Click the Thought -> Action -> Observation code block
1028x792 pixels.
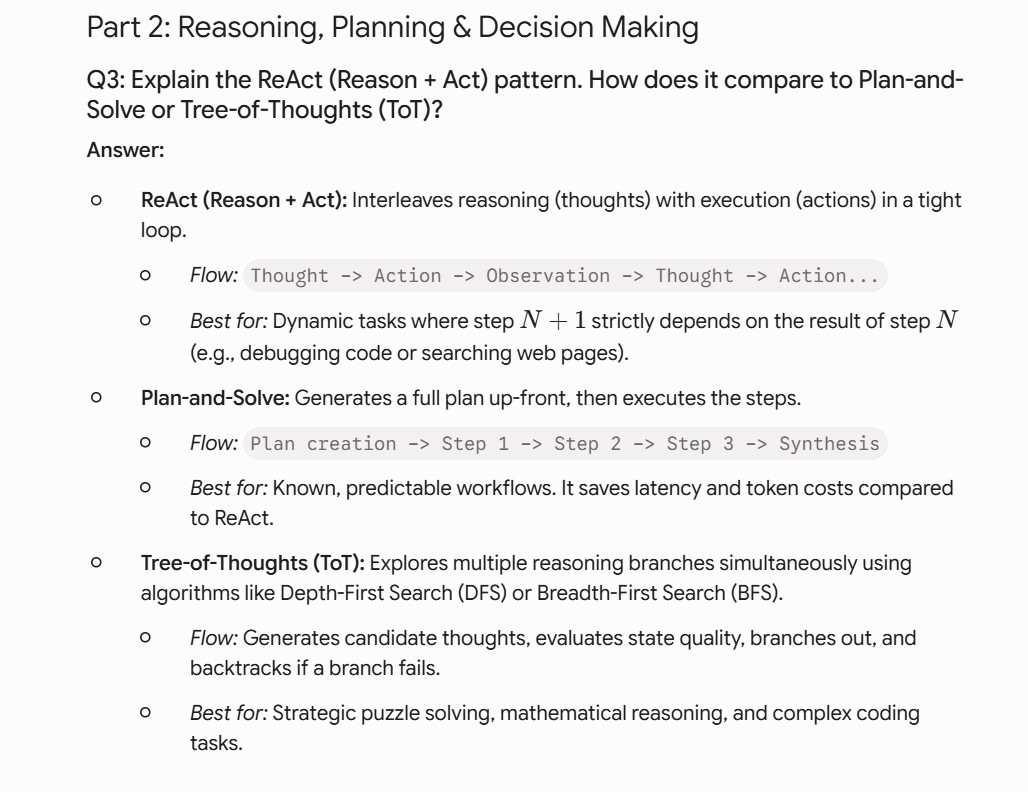coord(564,275)
